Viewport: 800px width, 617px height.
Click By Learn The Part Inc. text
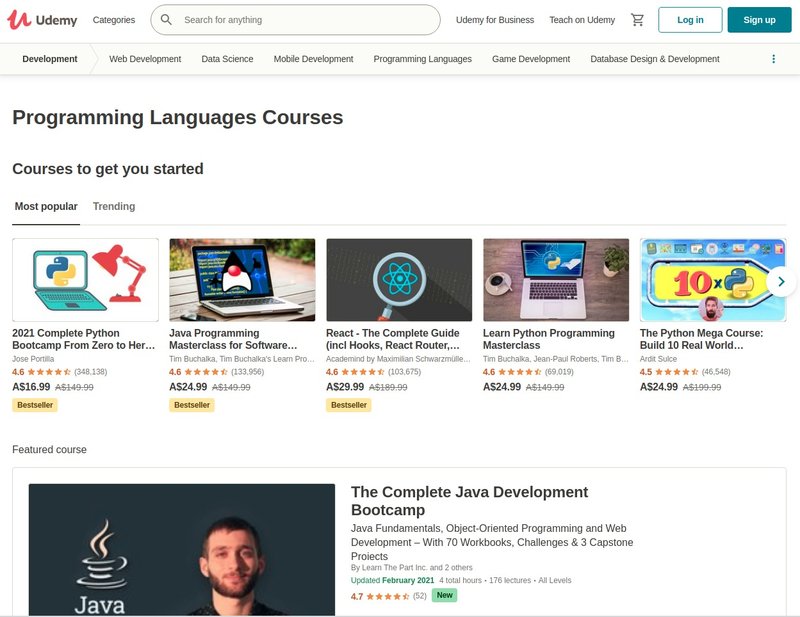pyautogui.click(x=412, y=567)
